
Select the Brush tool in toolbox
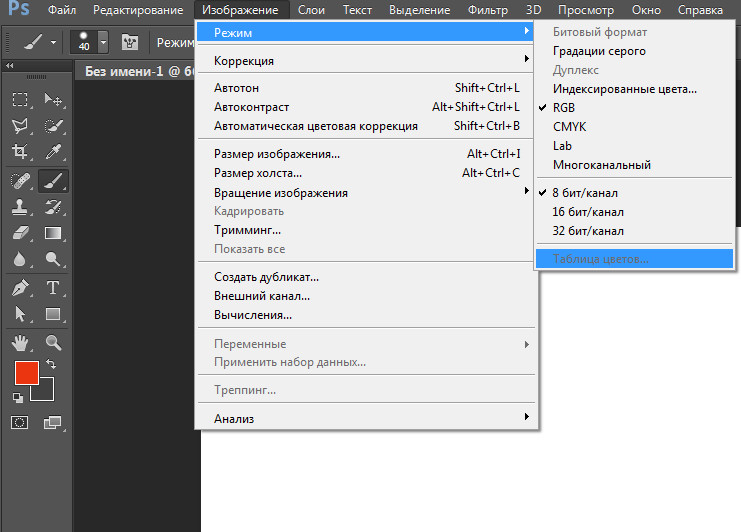(x=53, y=181)
